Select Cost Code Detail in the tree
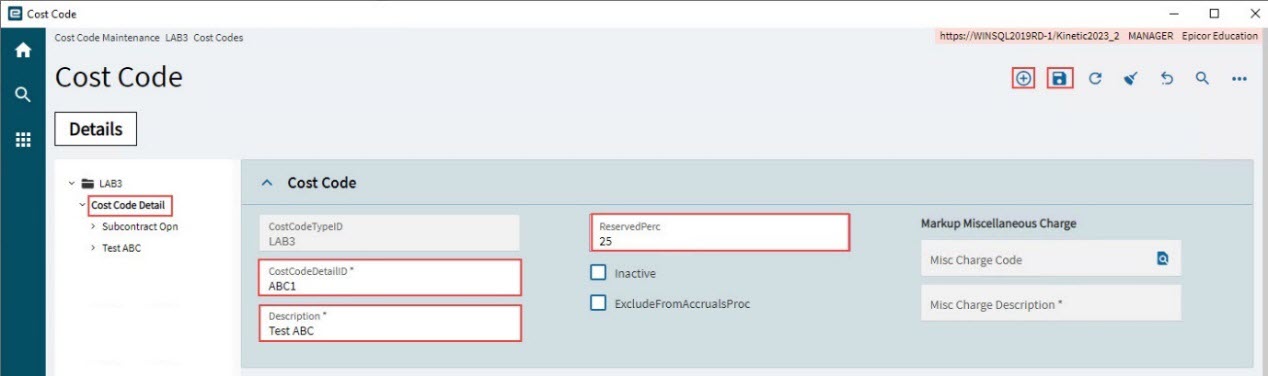Viewport: 1268px width, 376px height. (128, 206)
